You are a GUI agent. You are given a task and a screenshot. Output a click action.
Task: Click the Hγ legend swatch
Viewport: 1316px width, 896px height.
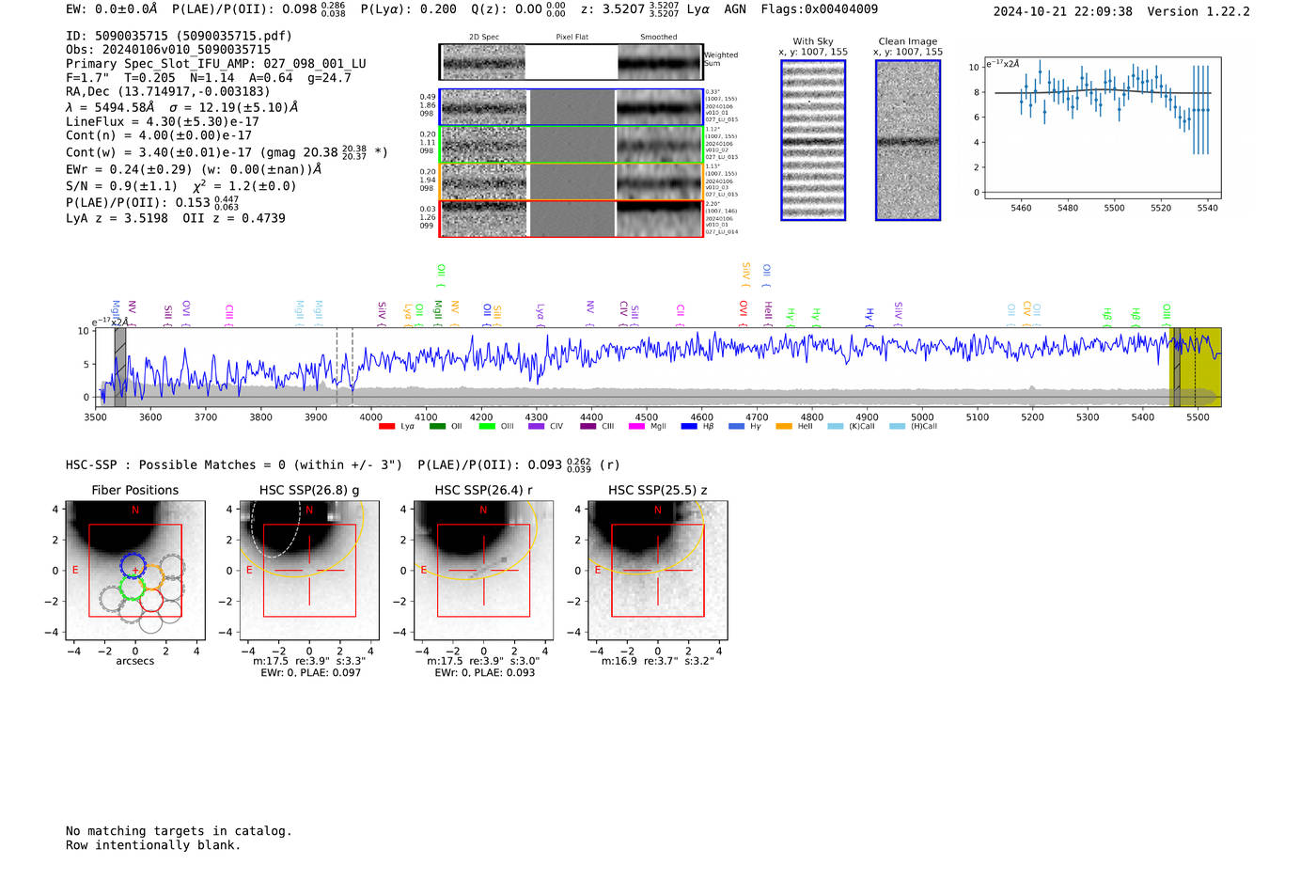click(x=737, y=427)
